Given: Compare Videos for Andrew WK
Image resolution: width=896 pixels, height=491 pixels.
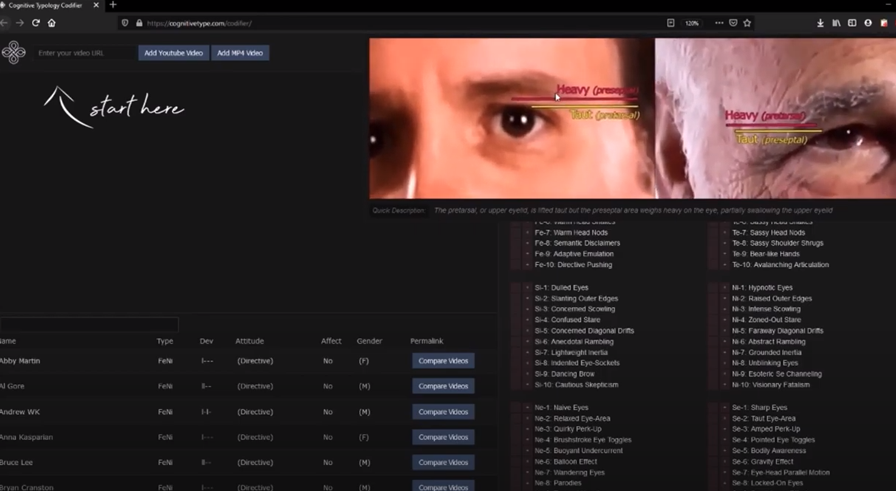Looking at the screenshot, I should tap(443, 412).
